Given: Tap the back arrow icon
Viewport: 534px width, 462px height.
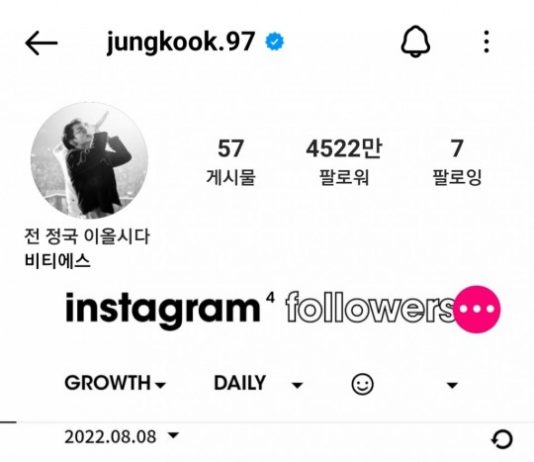Looking at the screenshot, I should pyautogui.click(x=41, y=43).
